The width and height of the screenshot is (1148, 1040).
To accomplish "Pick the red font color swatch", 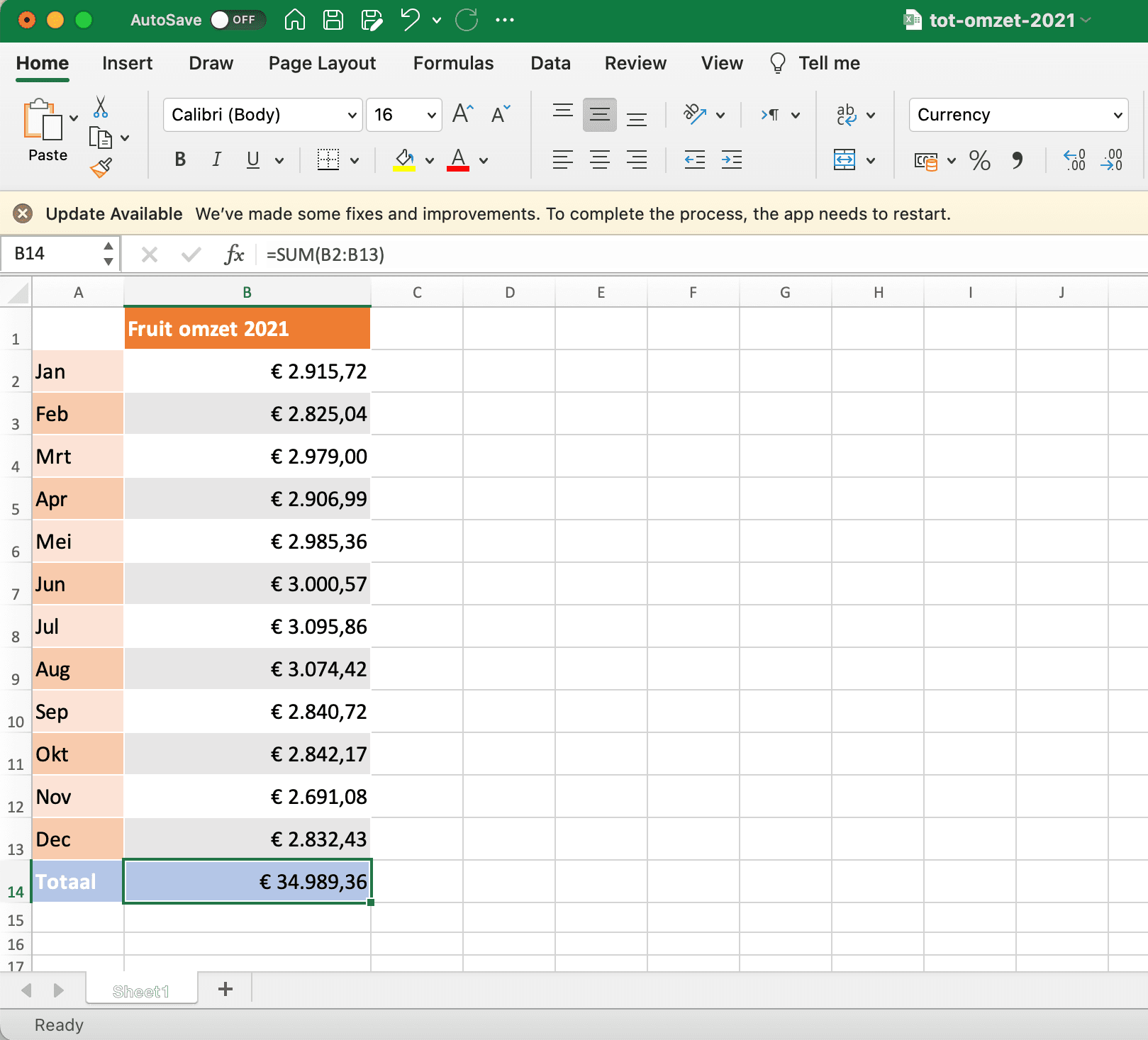I will (x=459, y=168).
